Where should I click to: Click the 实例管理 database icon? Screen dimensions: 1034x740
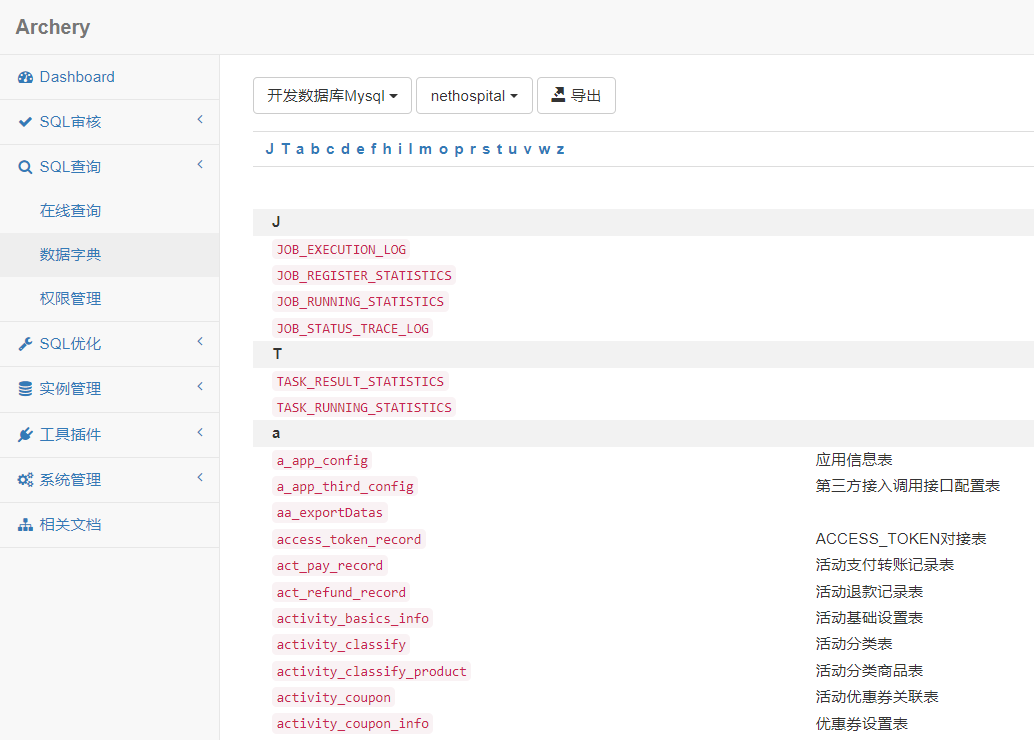click(x=26, y=389)
